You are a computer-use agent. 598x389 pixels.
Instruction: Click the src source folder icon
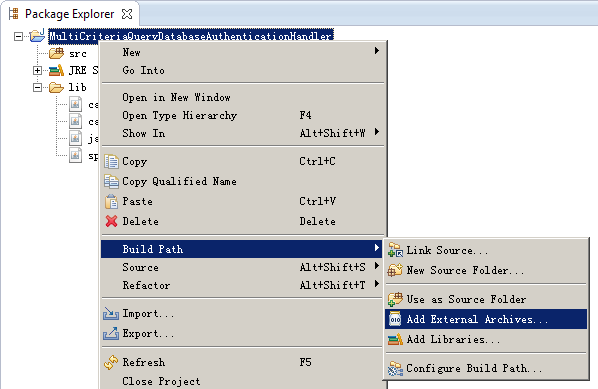pyautogui.click(x=57, y=53)
